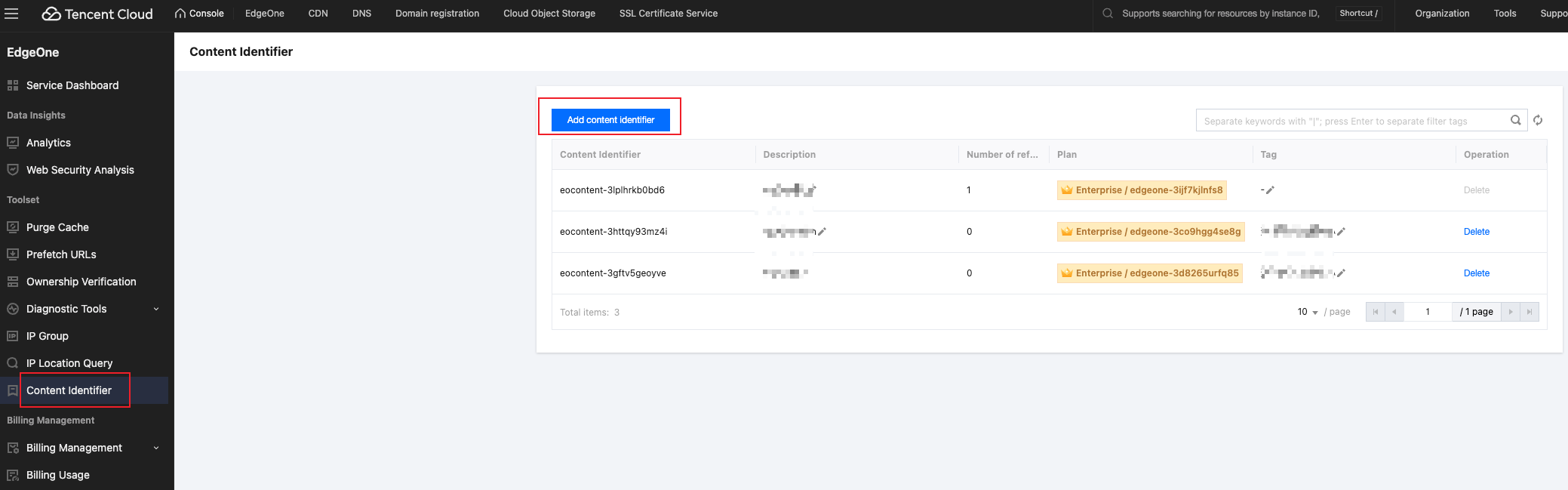
Task: Expand the Billing Management submenu
Action: tap(156, 448)
